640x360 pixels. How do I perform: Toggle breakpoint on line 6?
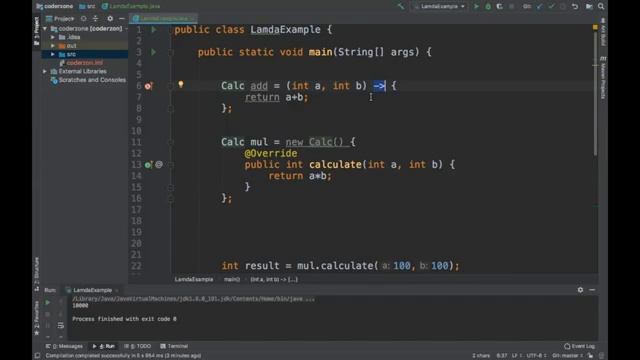click(148, 86)
